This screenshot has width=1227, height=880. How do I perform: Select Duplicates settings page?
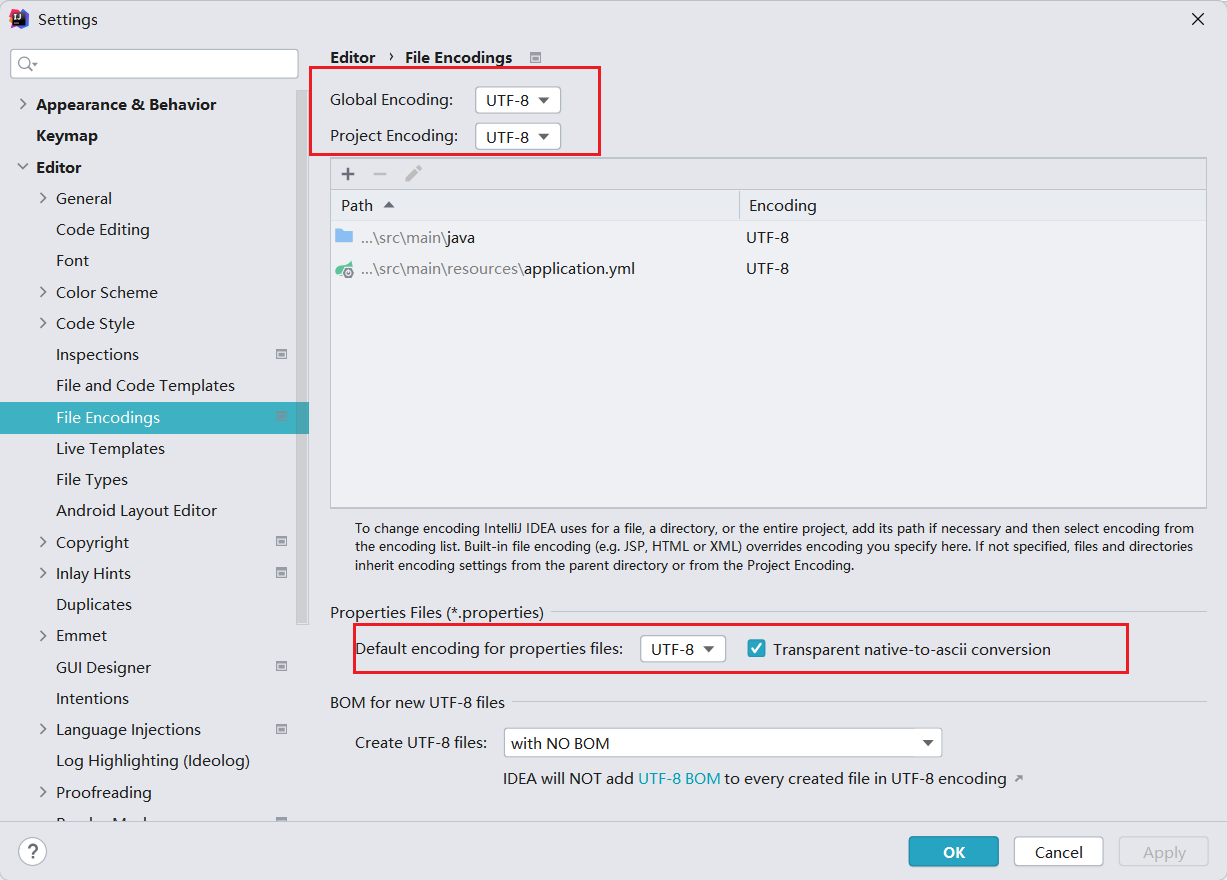point(94,604)
